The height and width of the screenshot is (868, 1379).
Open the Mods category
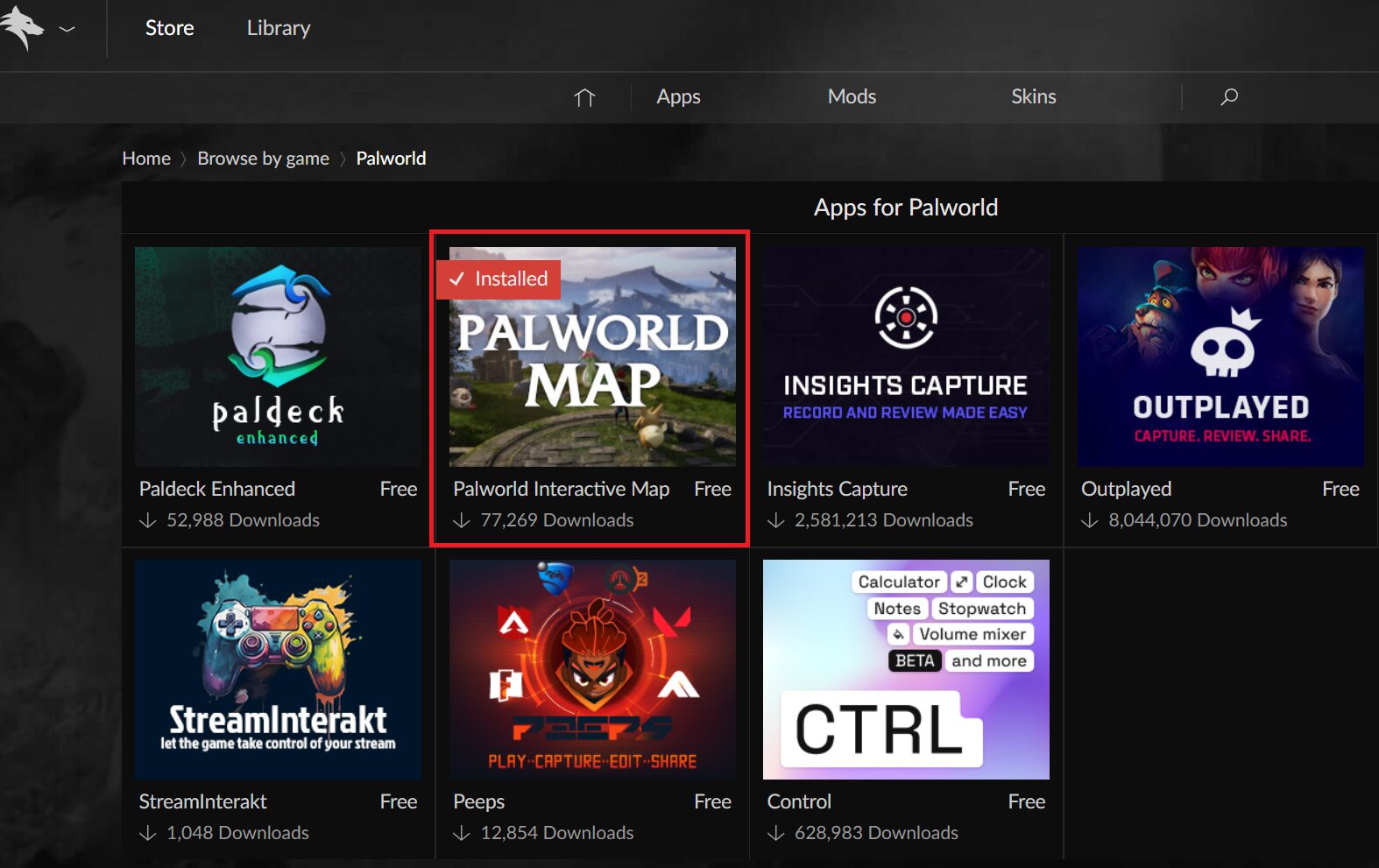click(852, 96)
